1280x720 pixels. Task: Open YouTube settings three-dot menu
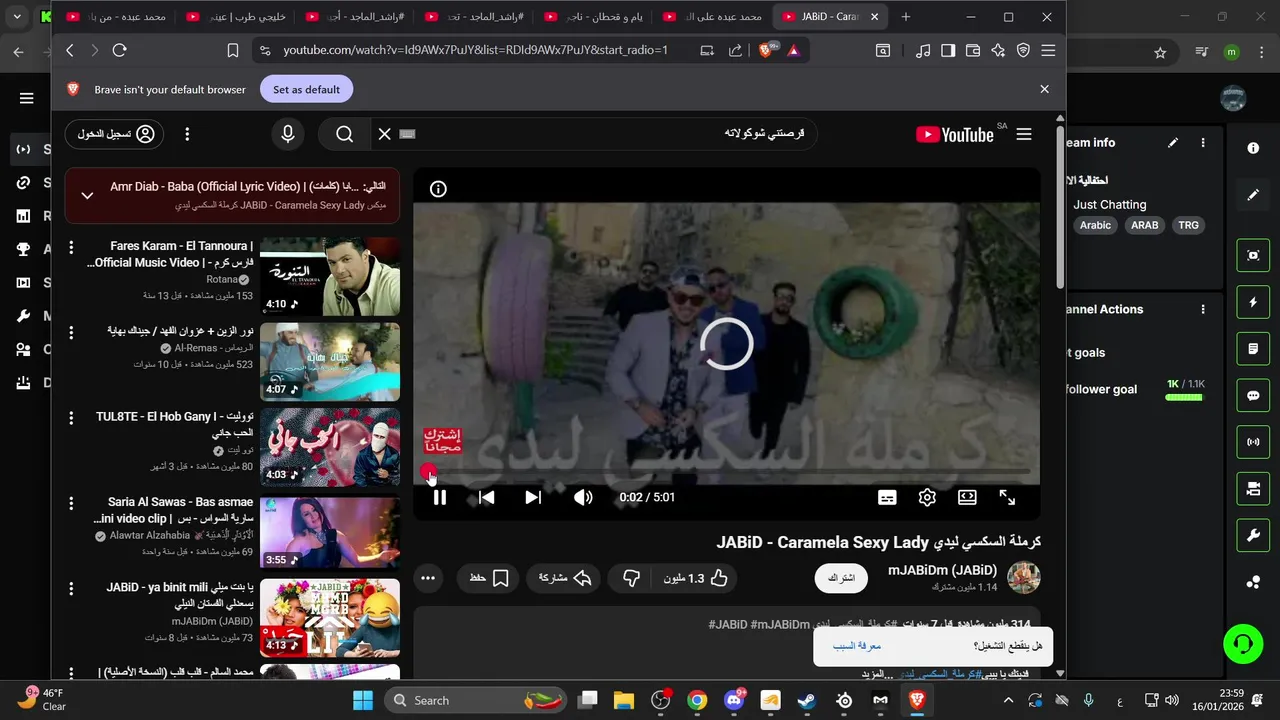(x=187, y=134)
